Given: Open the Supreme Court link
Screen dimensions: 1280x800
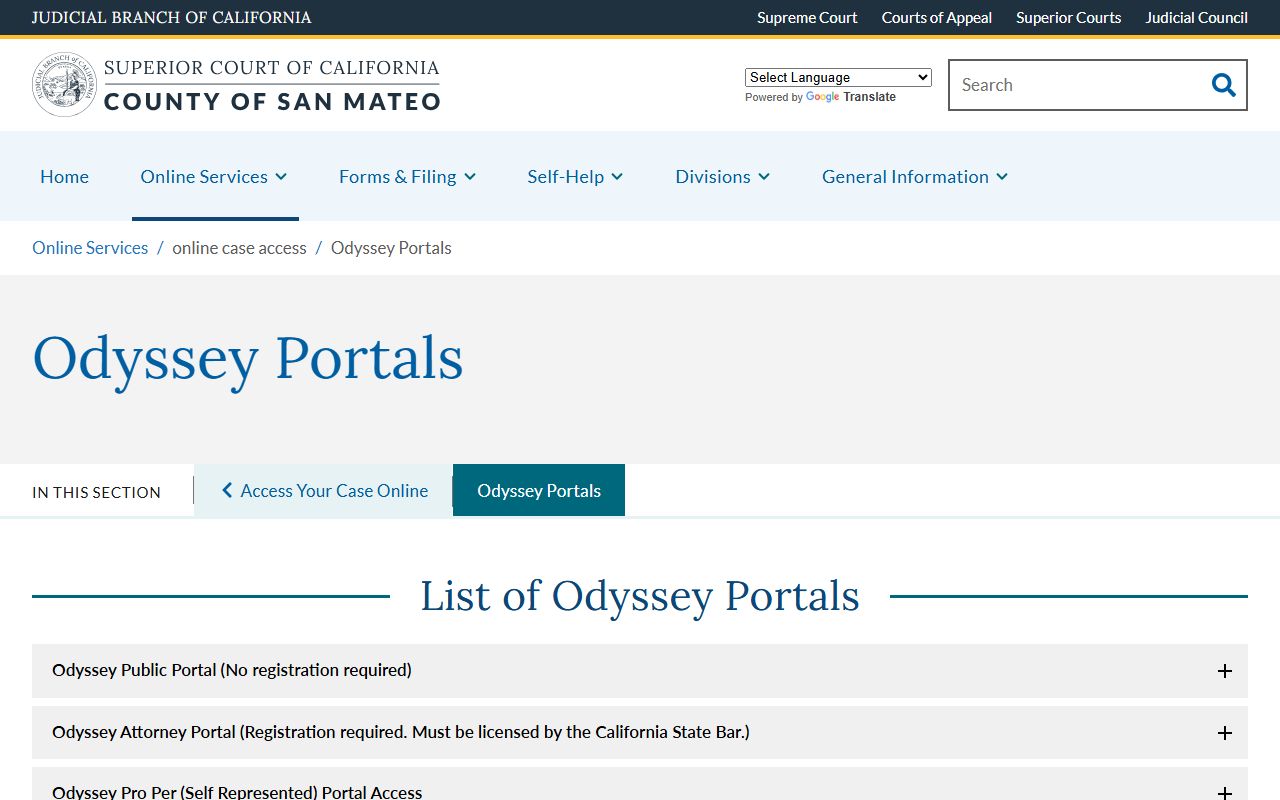Looking at the screenshot, I should 807,18.
